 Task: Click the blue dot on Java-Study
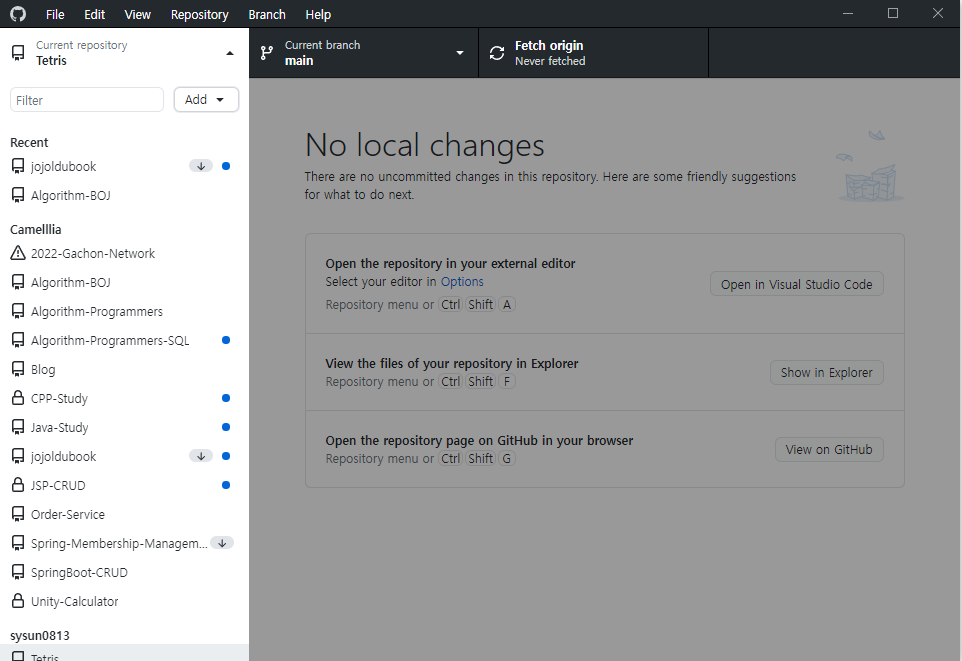click(226, 427)
